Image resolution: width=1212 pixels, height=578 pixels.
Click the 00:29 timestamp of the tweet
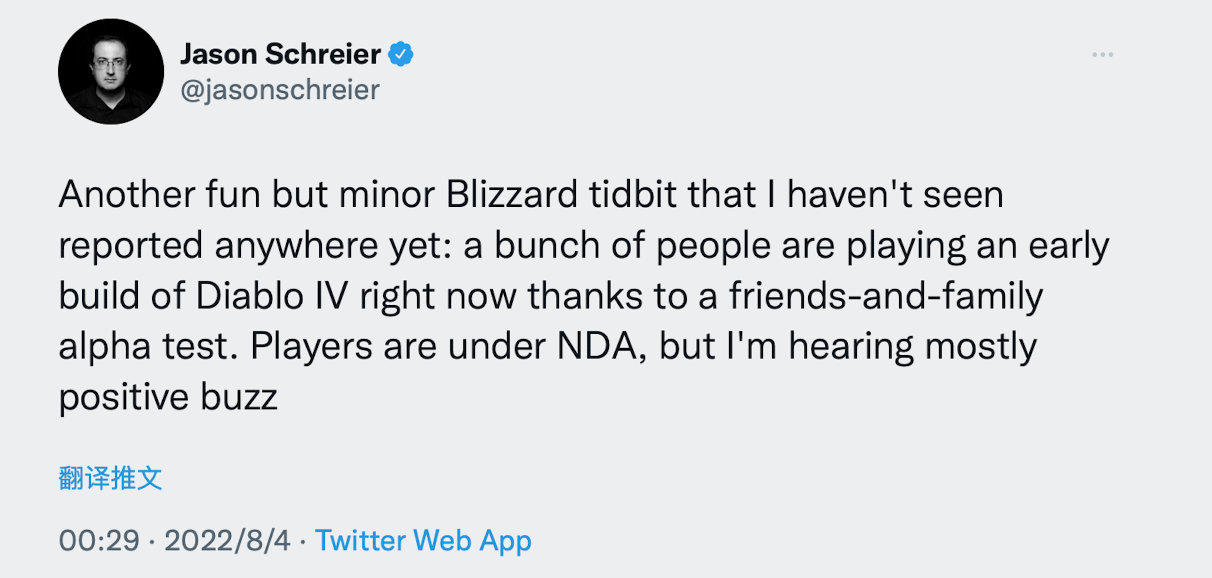click(x=98, y=541)
